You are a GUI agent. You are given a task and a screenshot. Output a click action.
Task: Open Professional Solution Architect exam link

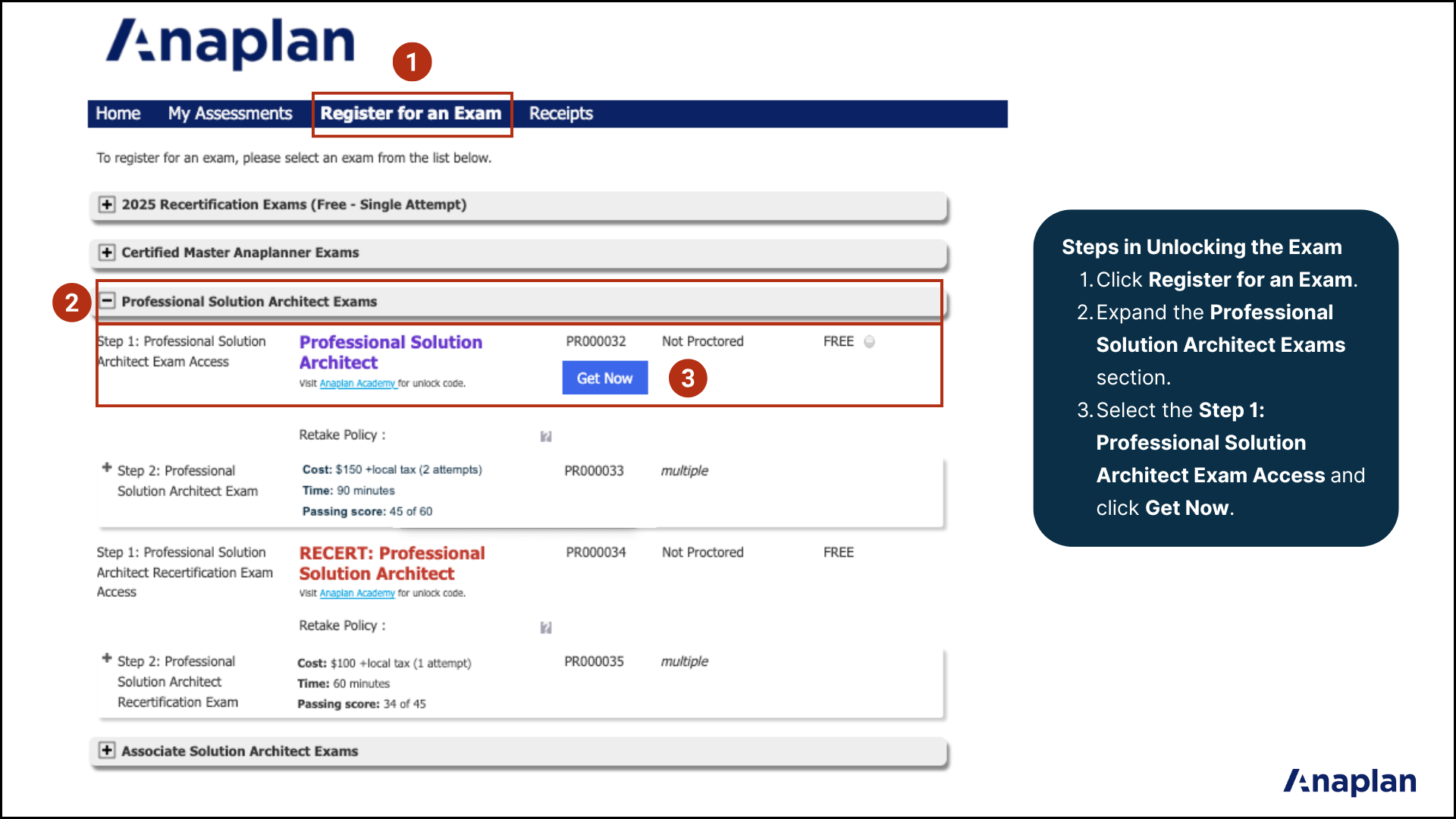click(391, 353)
